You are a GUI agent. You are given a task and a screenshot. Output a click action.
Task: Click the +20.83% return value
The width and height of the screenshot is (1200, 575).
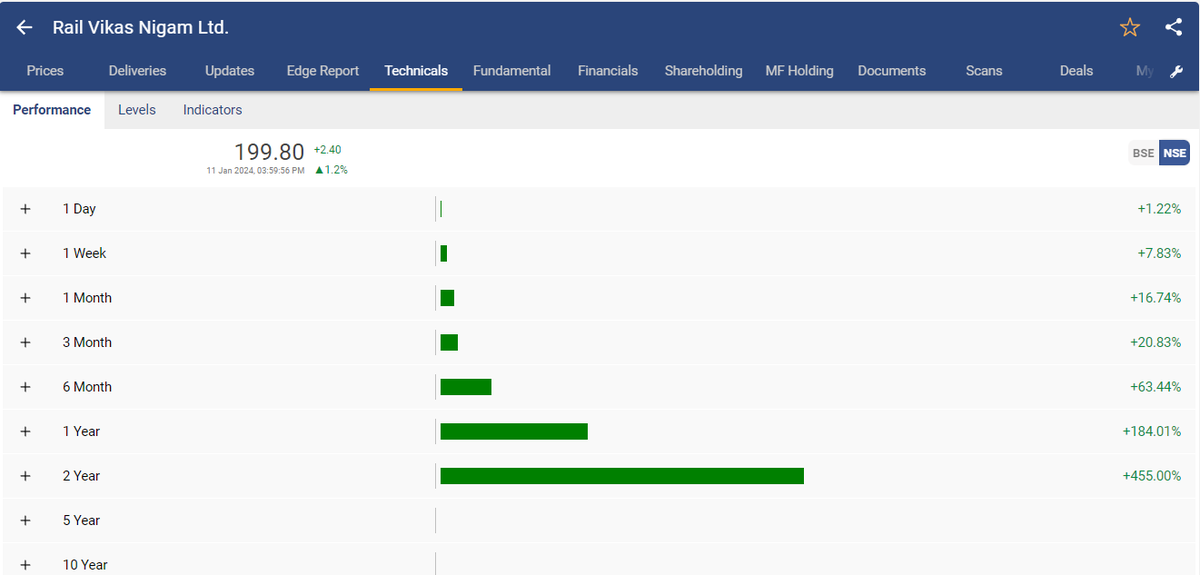(x=1156, y=342)
